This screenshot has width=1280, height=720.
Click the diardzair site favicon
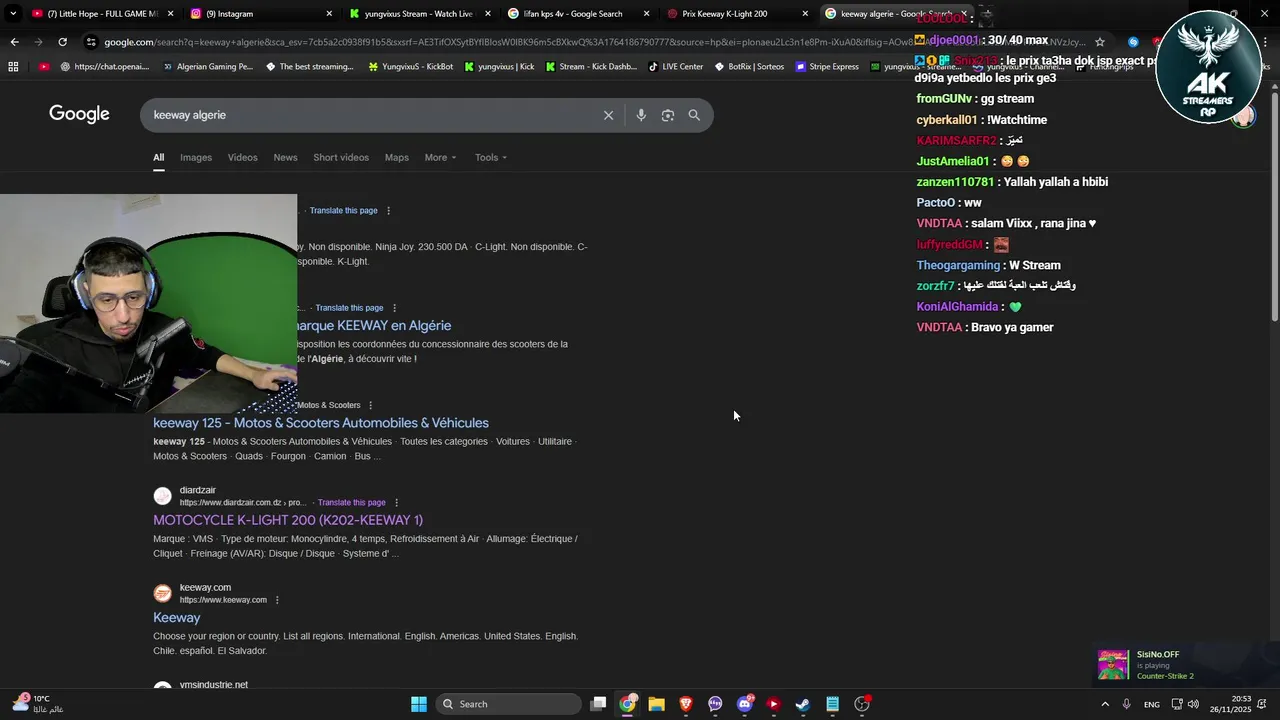162,496
